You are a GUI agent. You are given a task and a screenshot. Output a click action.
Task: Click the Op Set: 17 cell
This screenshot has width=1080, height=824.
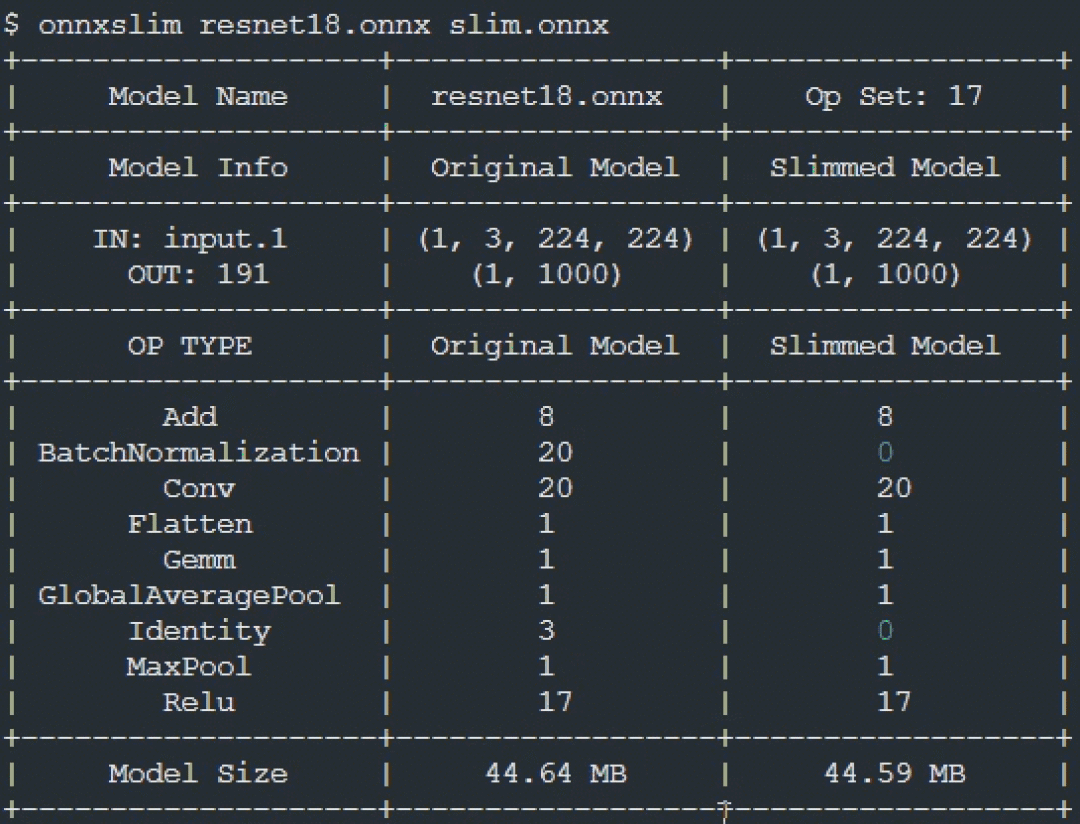pyautogui.click(x=893, y=96)
